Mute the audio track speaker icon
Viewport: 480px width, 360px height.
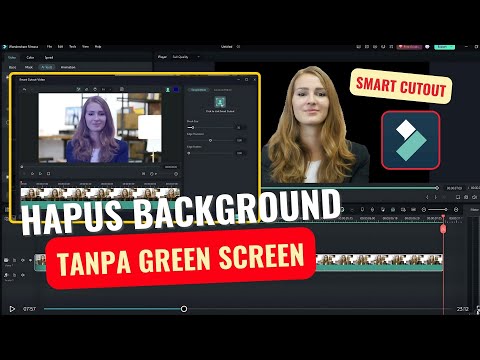23,275
